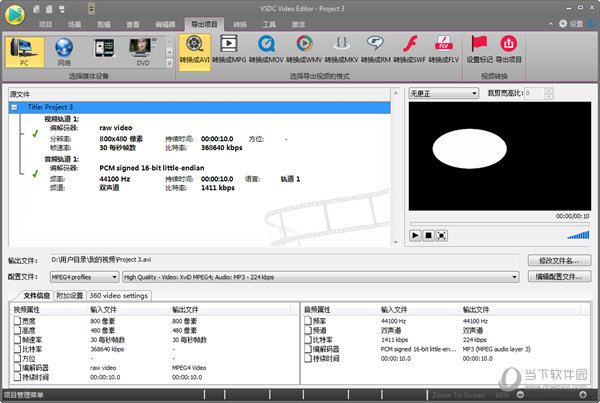Open the 查看 (View) ribbon tab
Viewport: 600px width, 403px height.
point(133,24)
